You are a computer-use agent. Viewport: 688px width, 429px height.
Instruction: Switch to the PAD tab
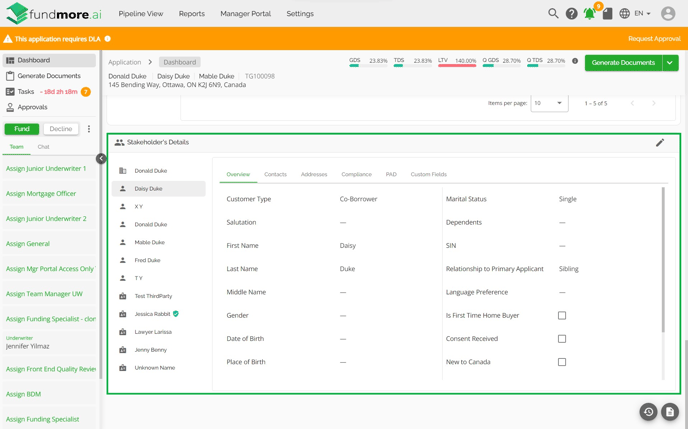coord(391,174)
